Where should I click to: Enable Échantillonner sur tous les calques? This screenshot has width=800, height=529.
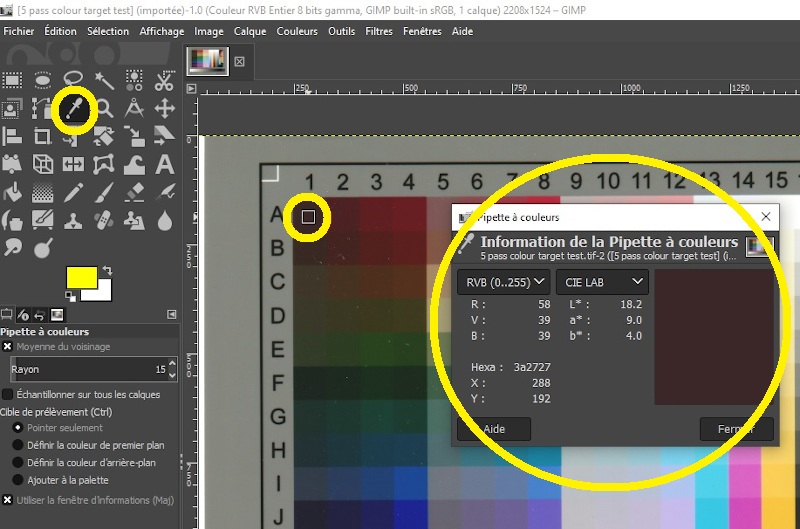pyautogui.click(x=8, y=394)
